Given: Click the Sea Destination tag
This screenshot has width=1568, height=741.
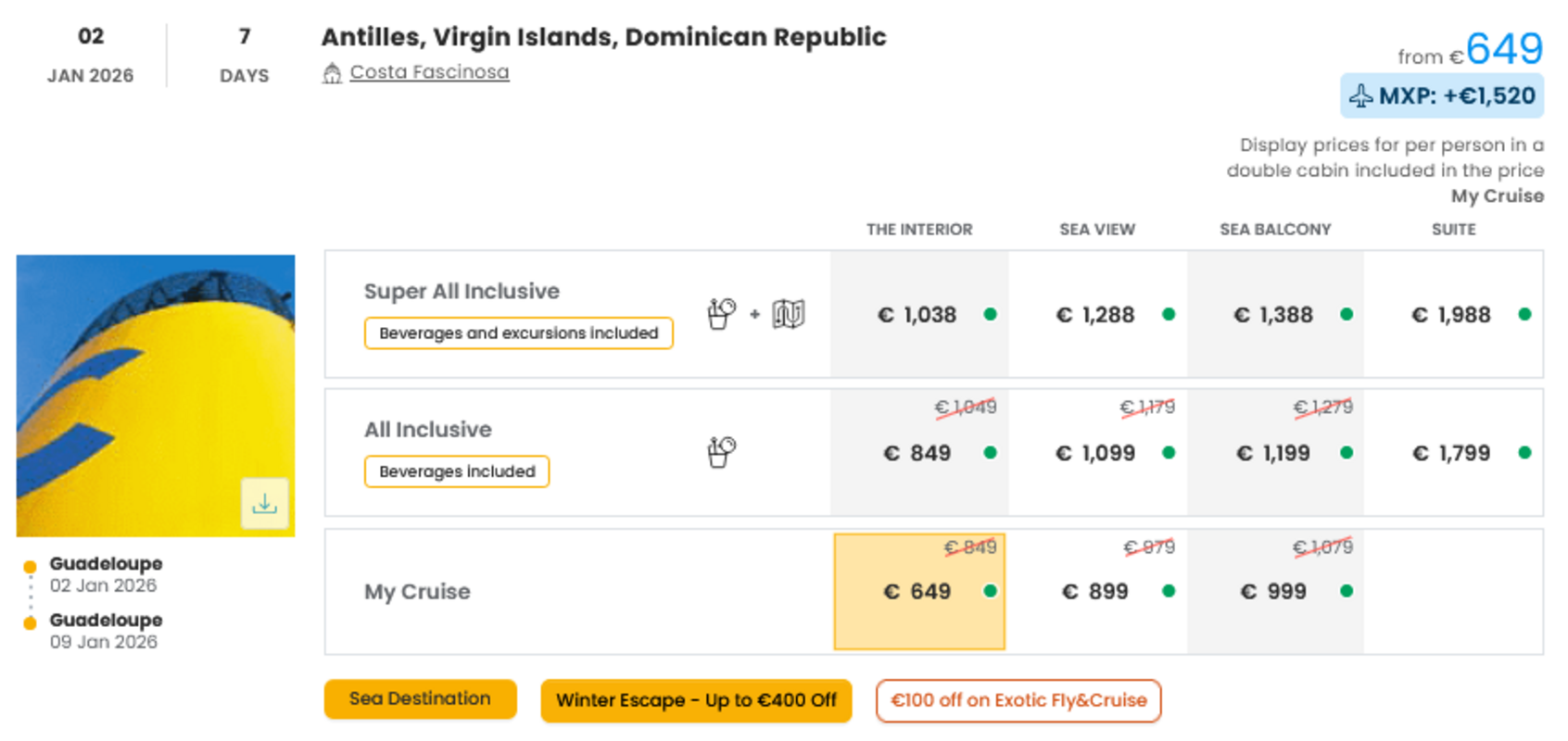Looking at the screenshot, I should (420, 699).
